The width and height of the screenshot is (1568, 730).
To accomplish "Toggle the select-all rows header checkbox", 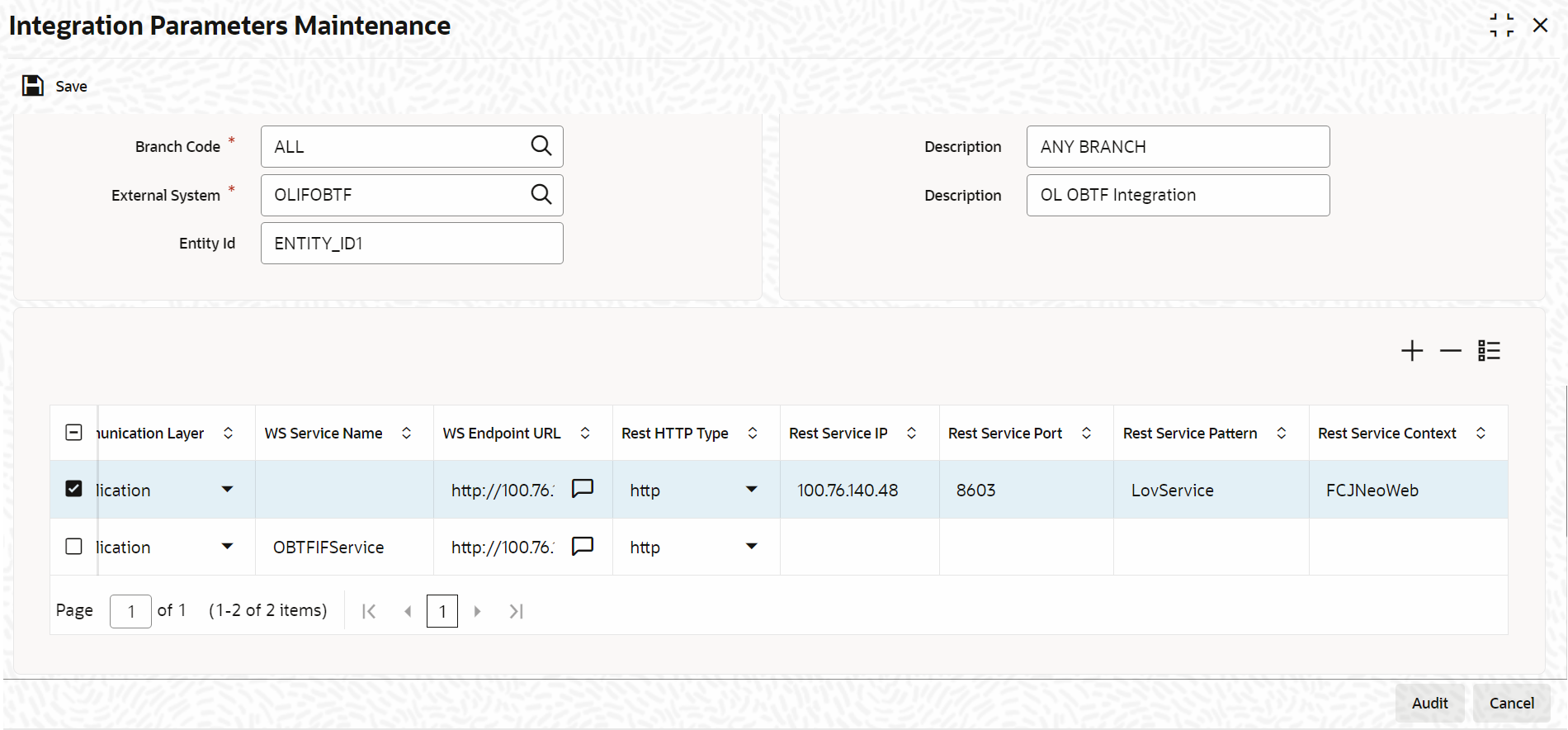I will point(73,433).
